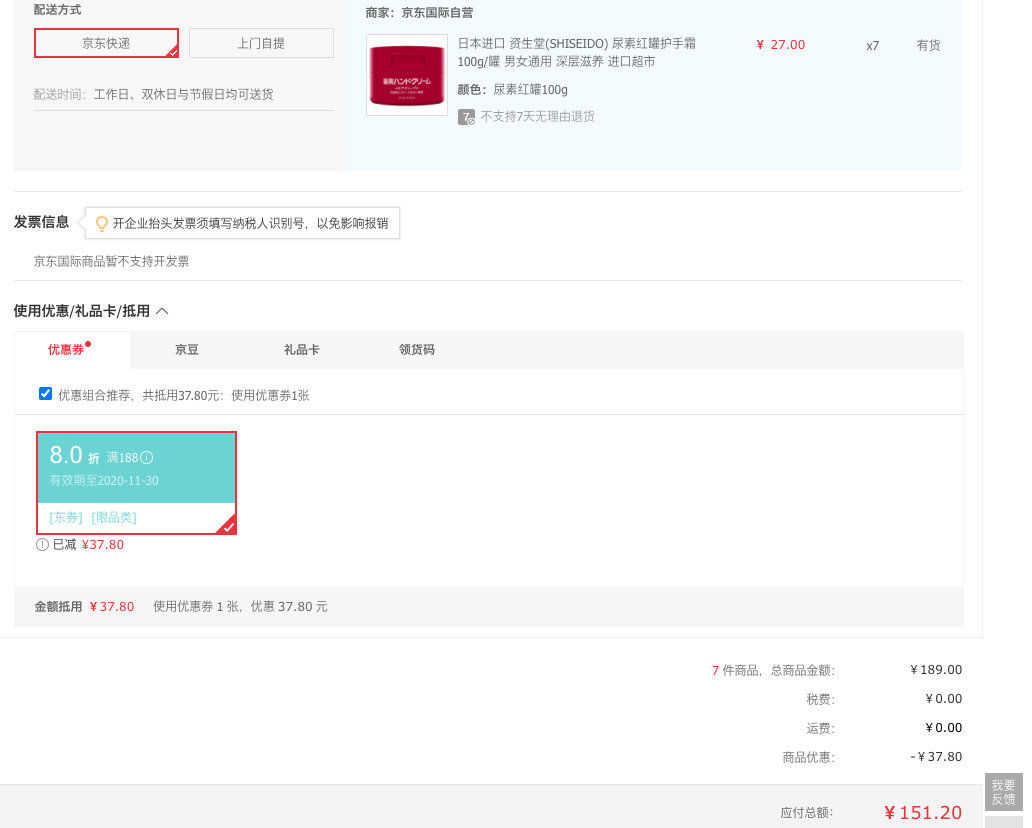Open the 资生堂 尿素红罐护手霜 product link
1032x828 pixels.
[x=577, y=53]
